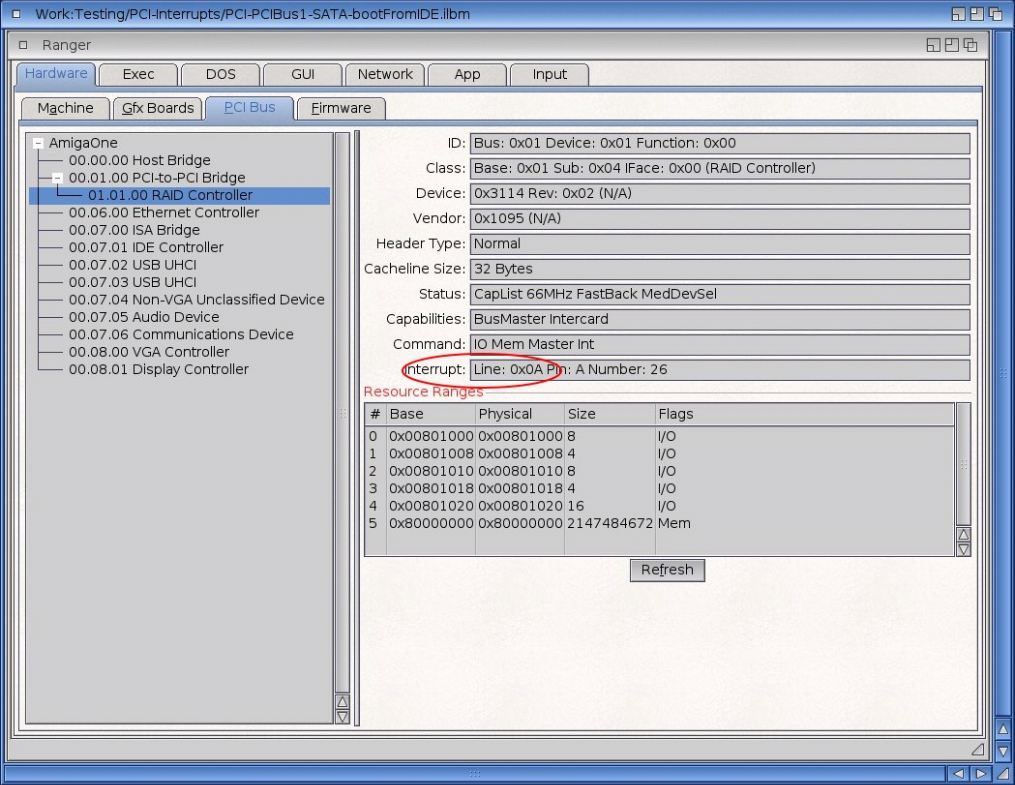Select 00.07.01 IDE Controller entry
1015x785 pixels.
(x=146, y=247)
